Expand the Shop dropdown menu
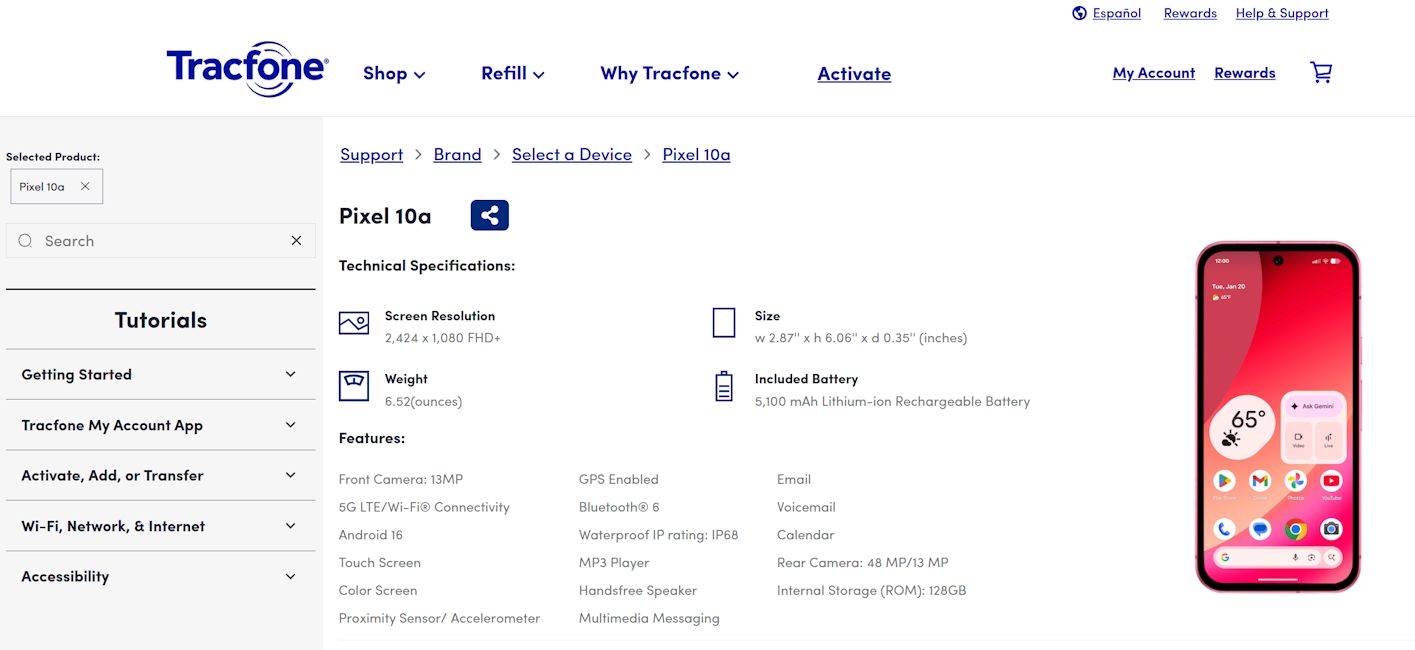 point(394,73)
